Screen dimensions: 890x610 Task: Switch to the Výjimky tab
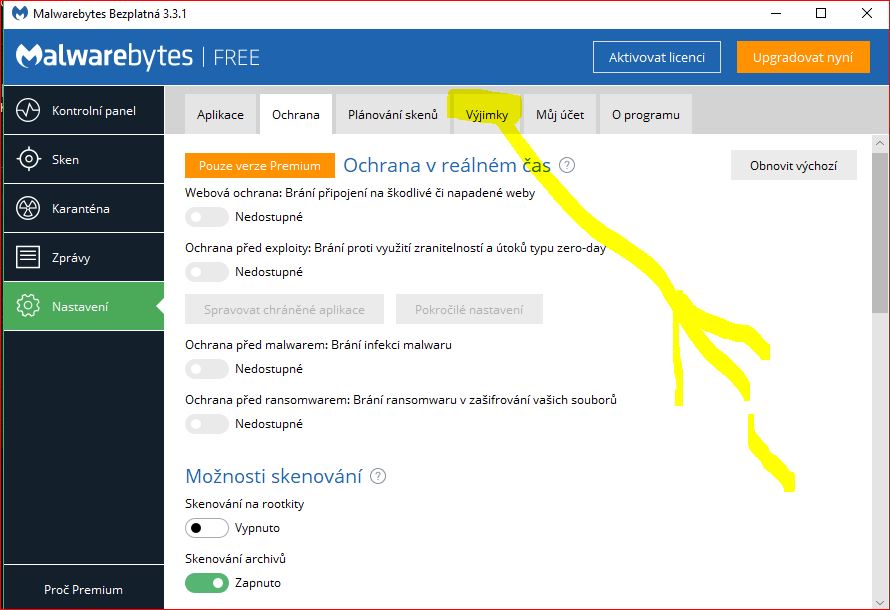pyautogui.click(x=487, y=115)
